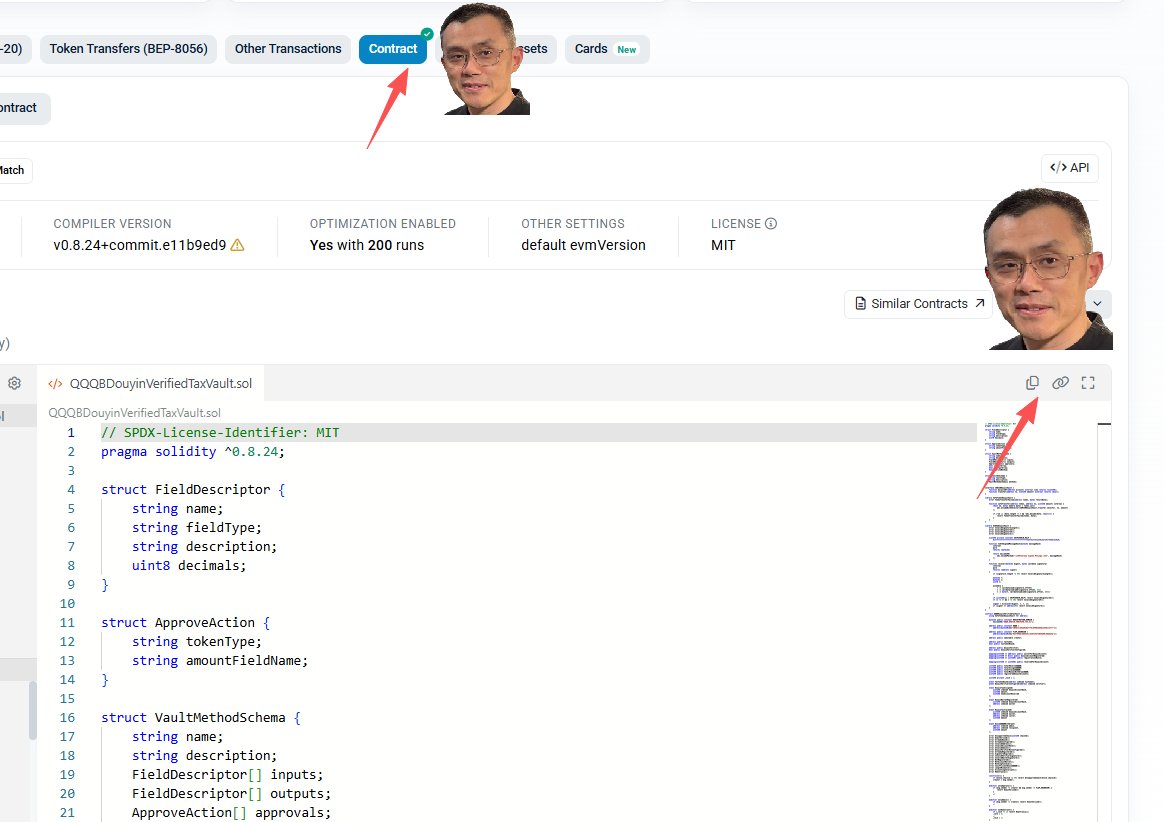Viewport: 1164px width, 822px height.
Task: Open the Token Transfers (BEP-8056) tab
Action: point(128,49)
